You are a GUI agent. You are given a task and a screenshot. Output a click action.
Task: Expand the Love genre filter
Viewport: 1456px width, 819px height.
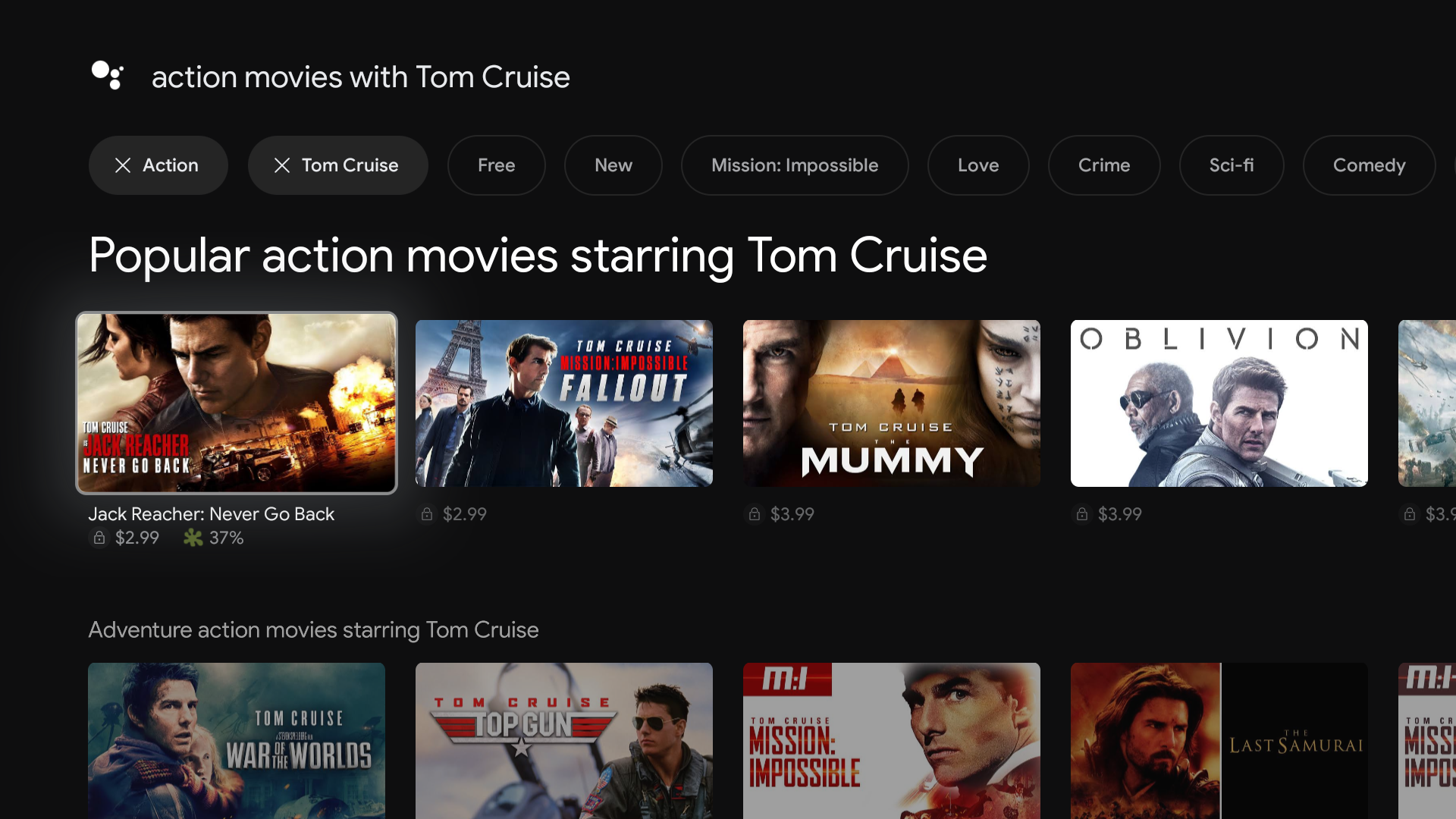tap(977, 165)
